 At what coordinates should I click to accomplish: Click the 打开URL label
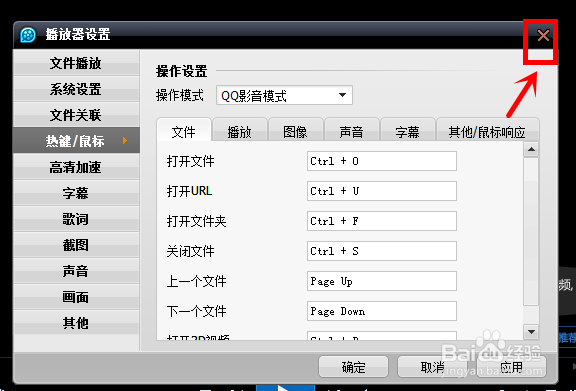coord(189,191)
